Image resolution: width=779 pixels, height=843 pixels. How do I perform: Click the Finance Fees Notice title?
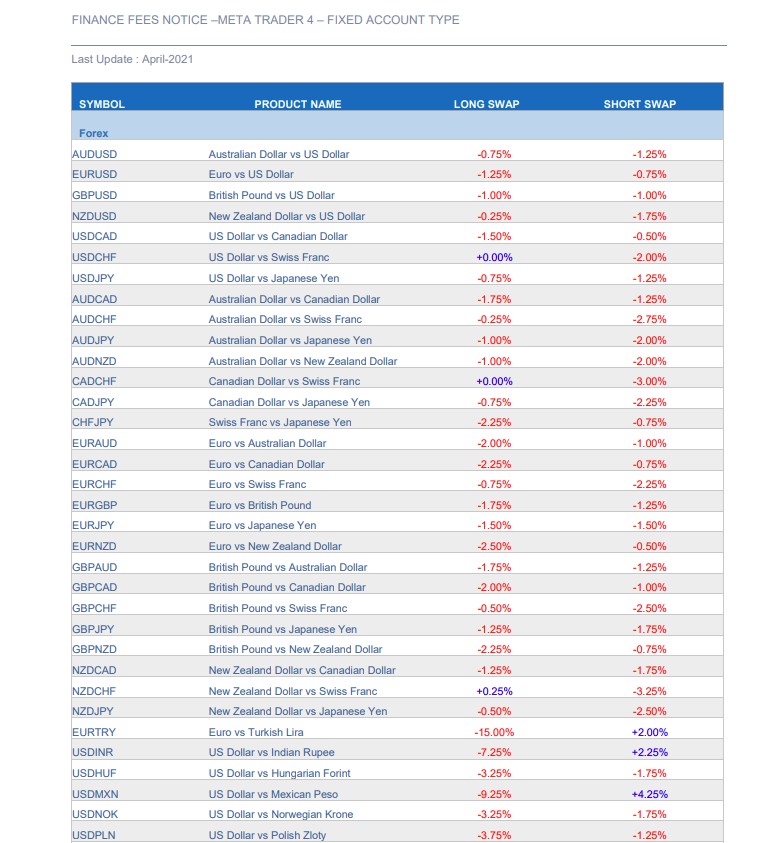[266, 20]
